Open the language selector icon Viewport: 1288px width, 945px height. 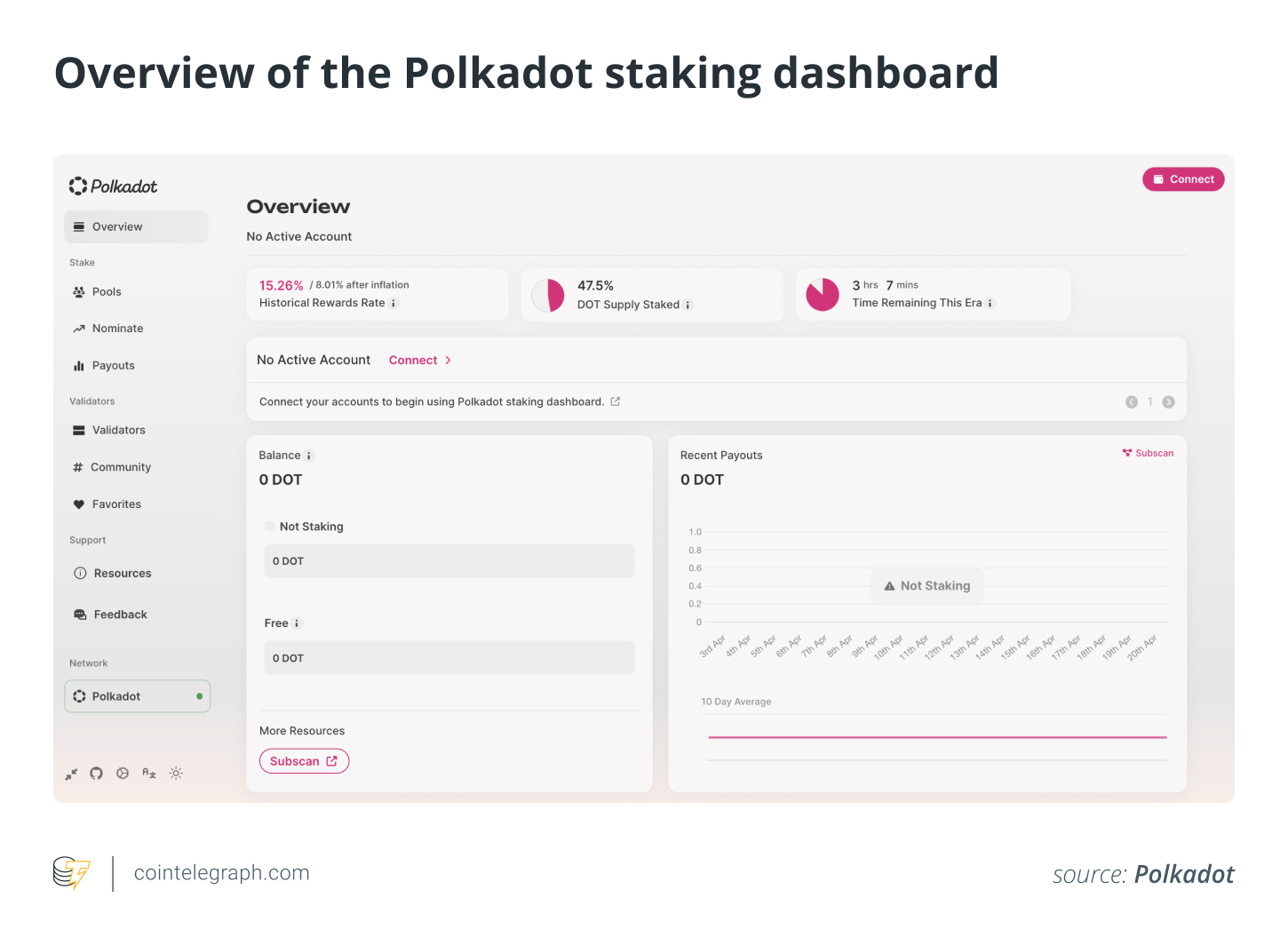tap(149, 774)
